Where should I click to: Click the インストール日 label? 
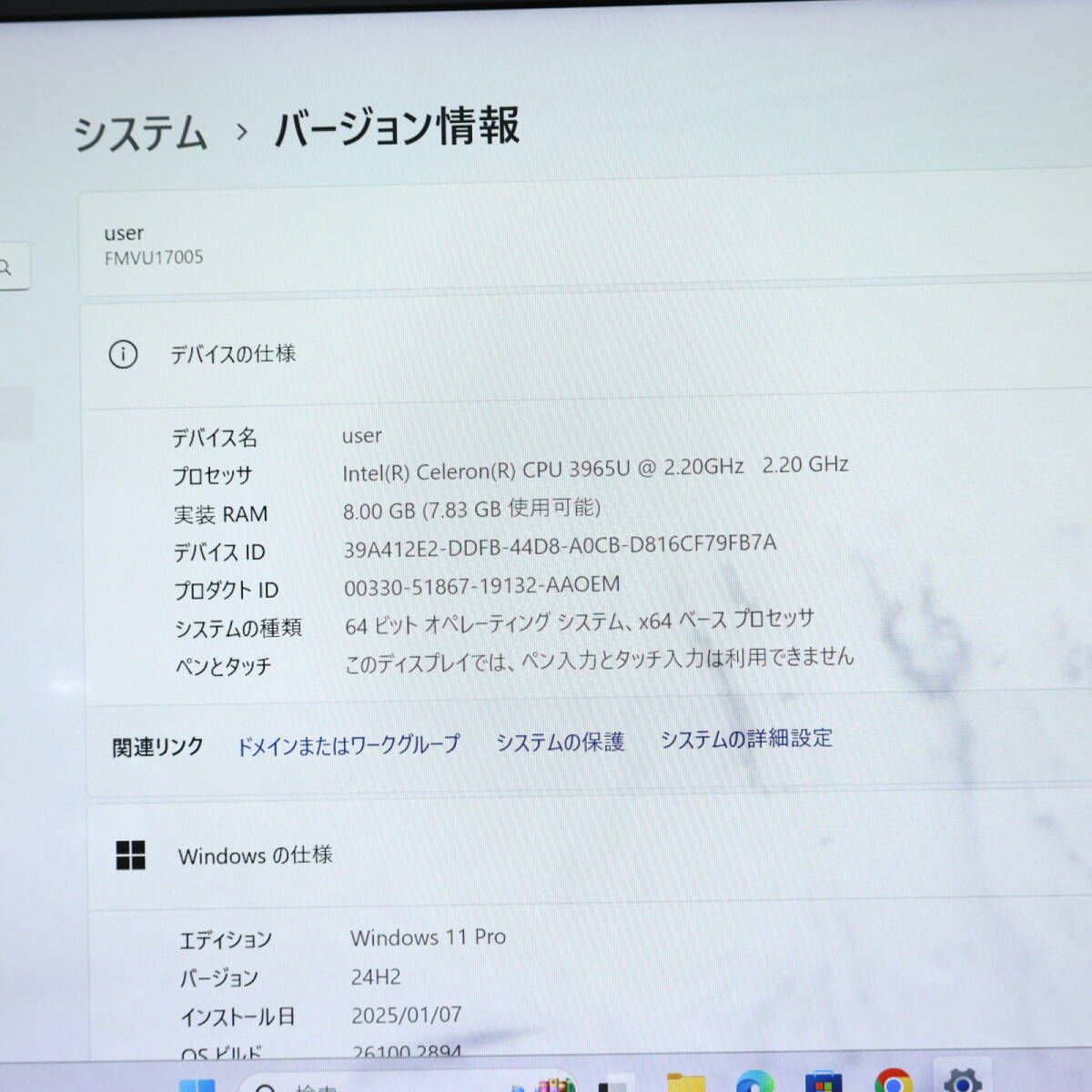point(237,1017)
